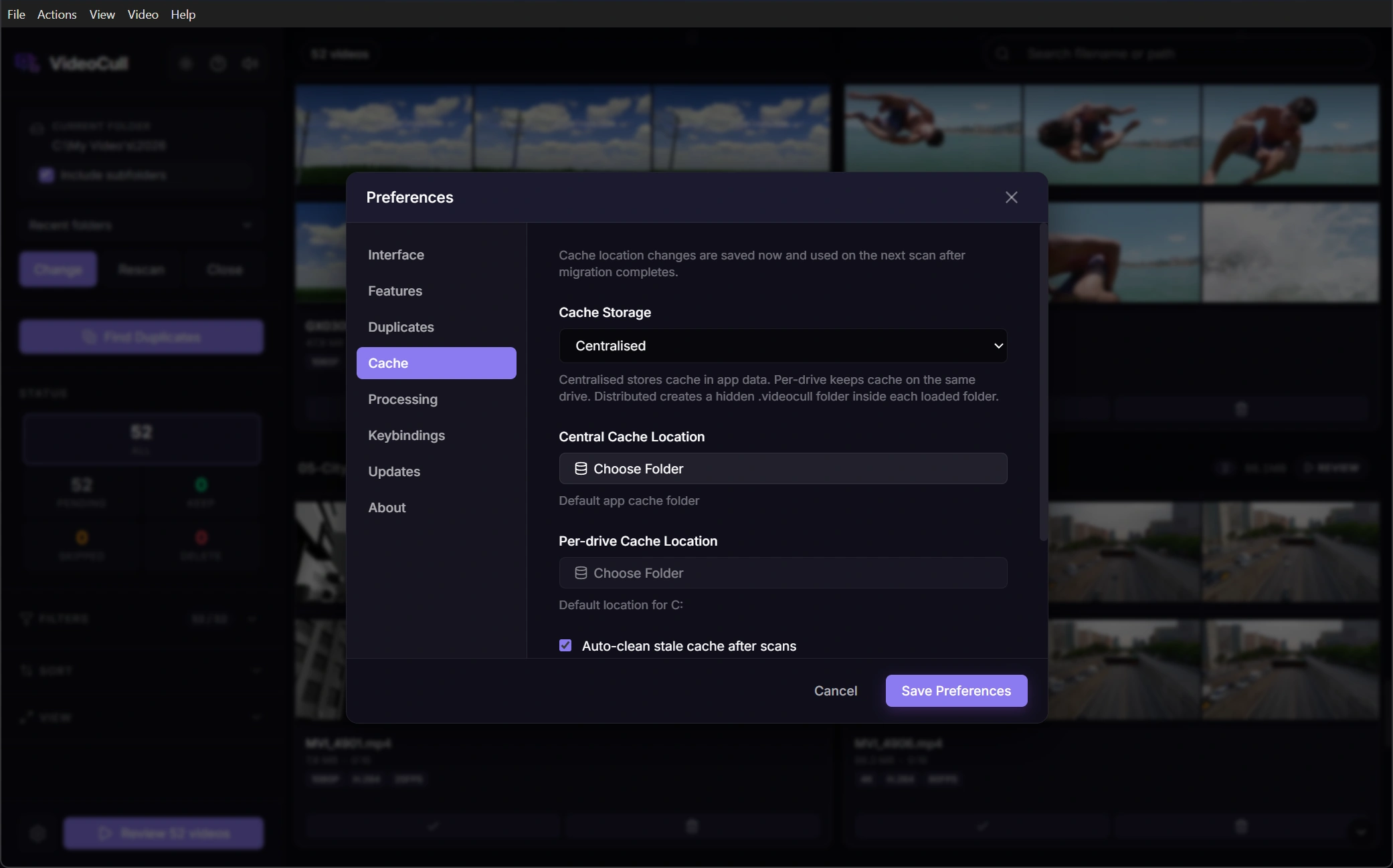Open the Interface preferences section
1393x868 pixels.
coord(436,255)
